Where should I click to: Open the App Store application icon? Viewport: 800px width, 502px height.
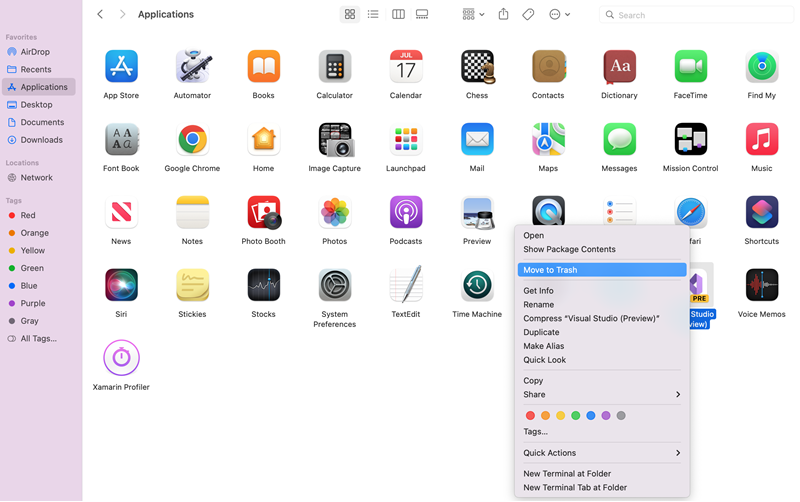pyautogui.click(x=121, y=66)
